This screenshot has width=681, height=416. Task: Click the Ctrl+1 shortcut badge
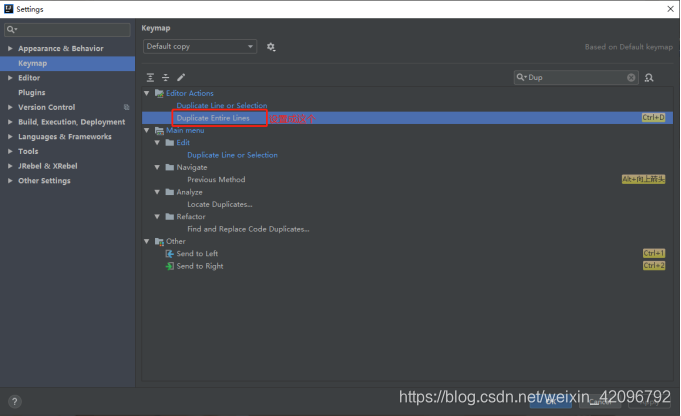tap(654, 253)
